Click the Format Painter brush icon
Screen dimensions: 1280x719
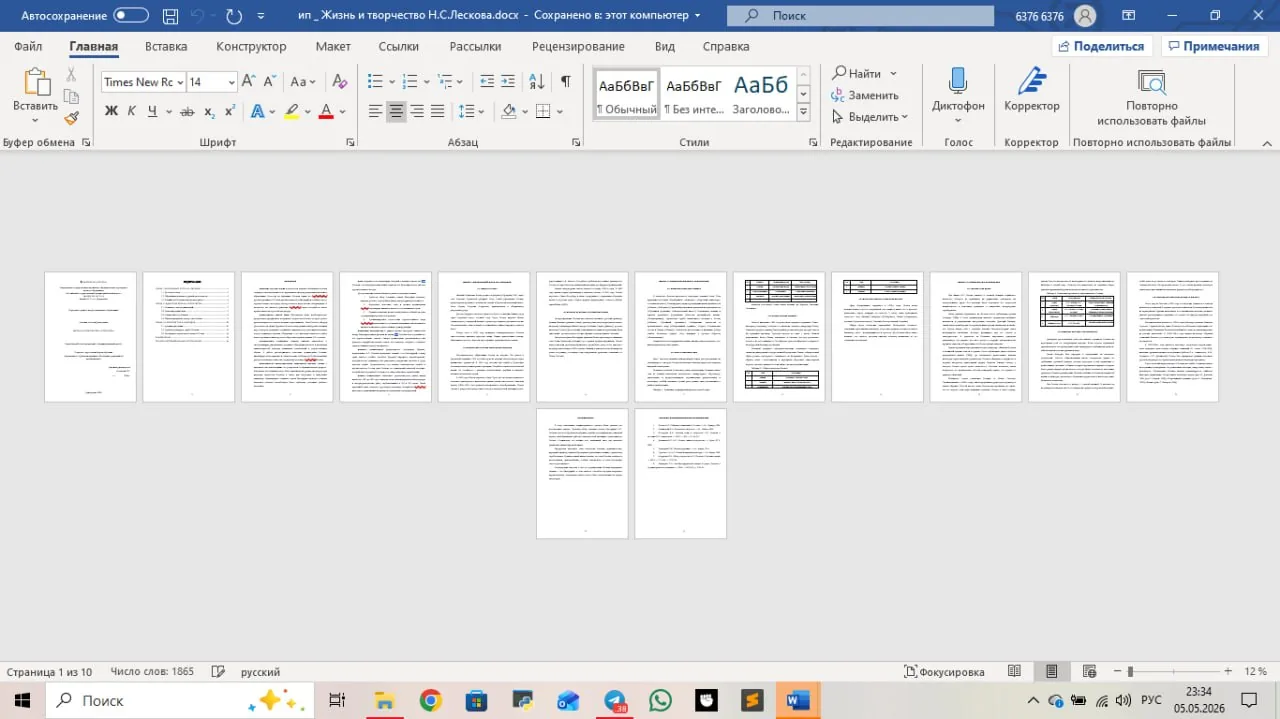click(x=71, y=118)
